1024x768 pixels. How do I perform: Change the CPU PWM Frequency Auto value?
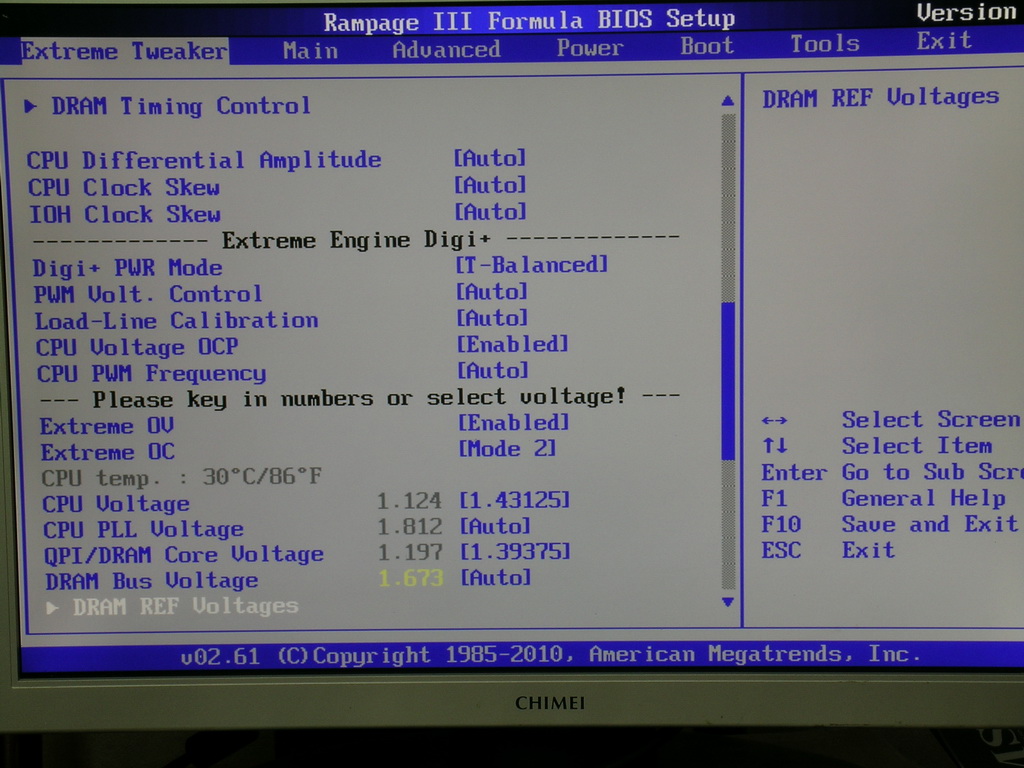[x=493, y=371]
